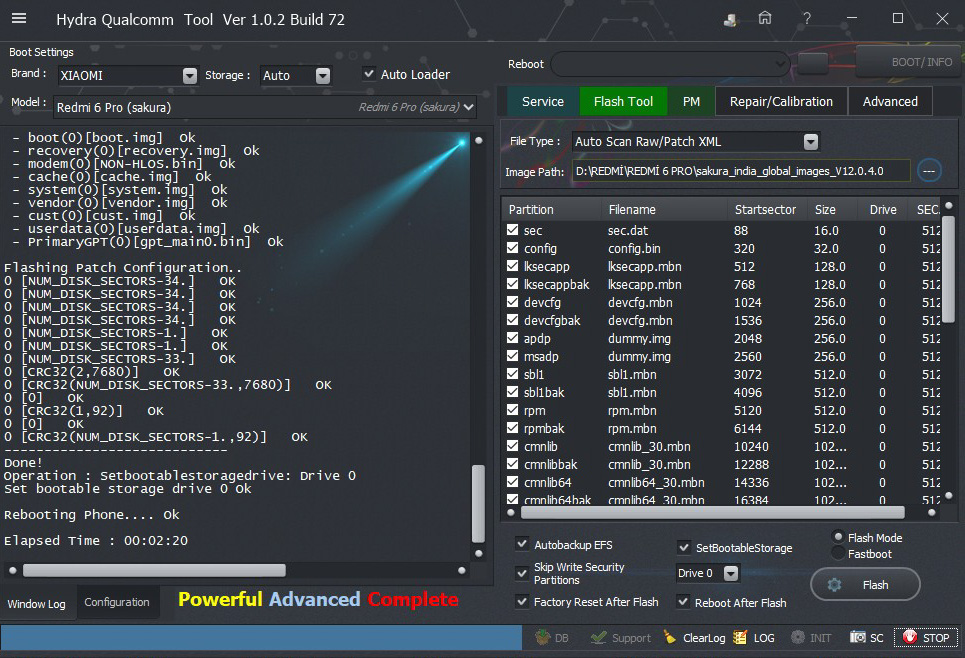The height and width of the screenshot is (658, 965).
Task: Select Flash Mode radio button
Action: pos(838,537)
